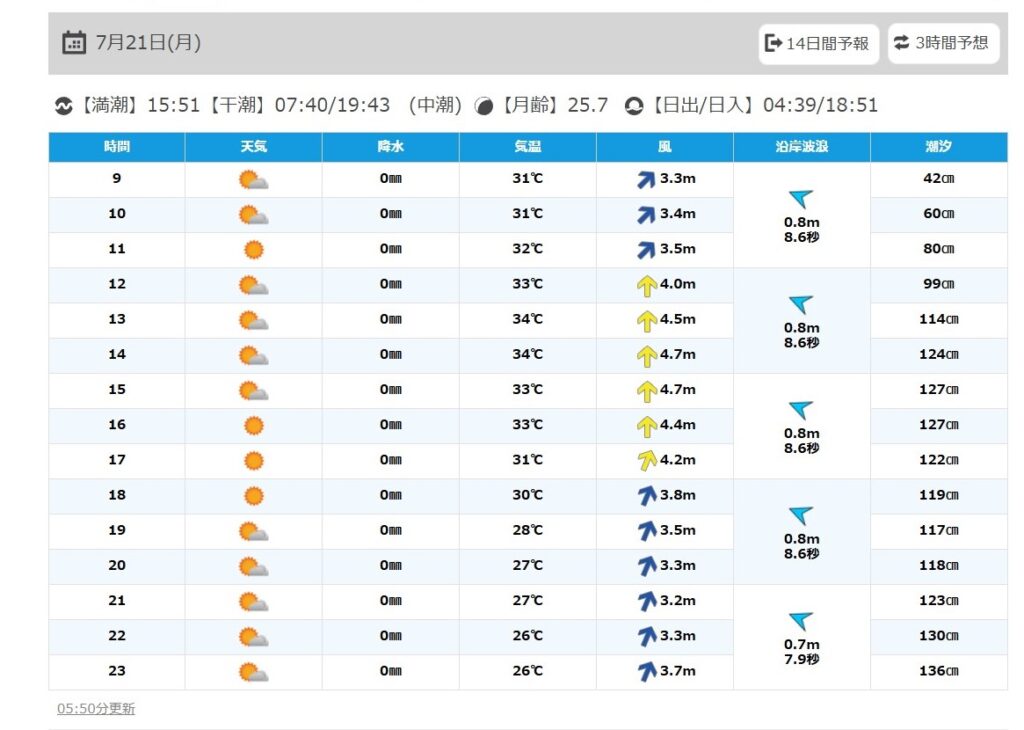
Task: Click the 05:50分更新 link
Action: 96,708
